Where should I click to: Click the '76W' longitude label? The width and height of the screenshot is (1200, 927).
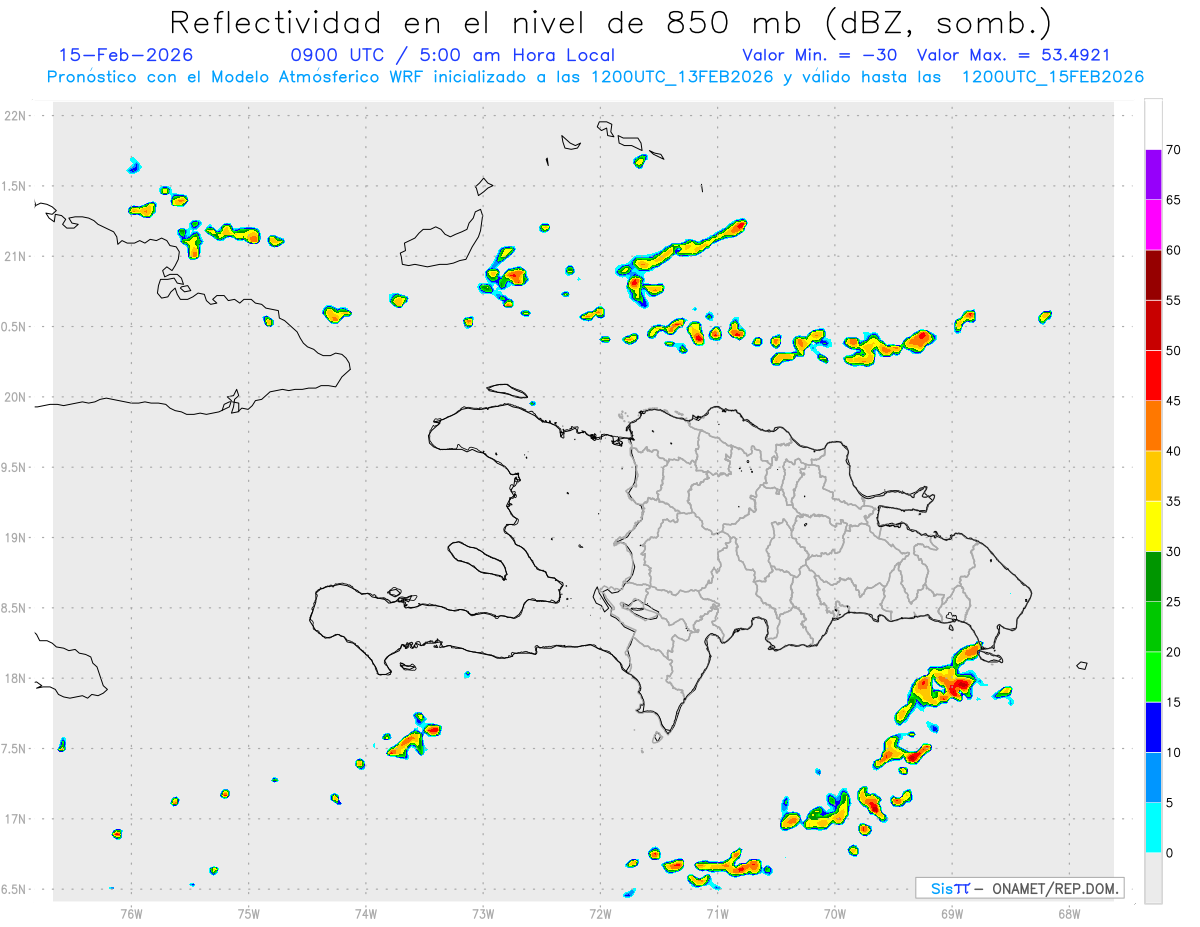click(131, 913)
